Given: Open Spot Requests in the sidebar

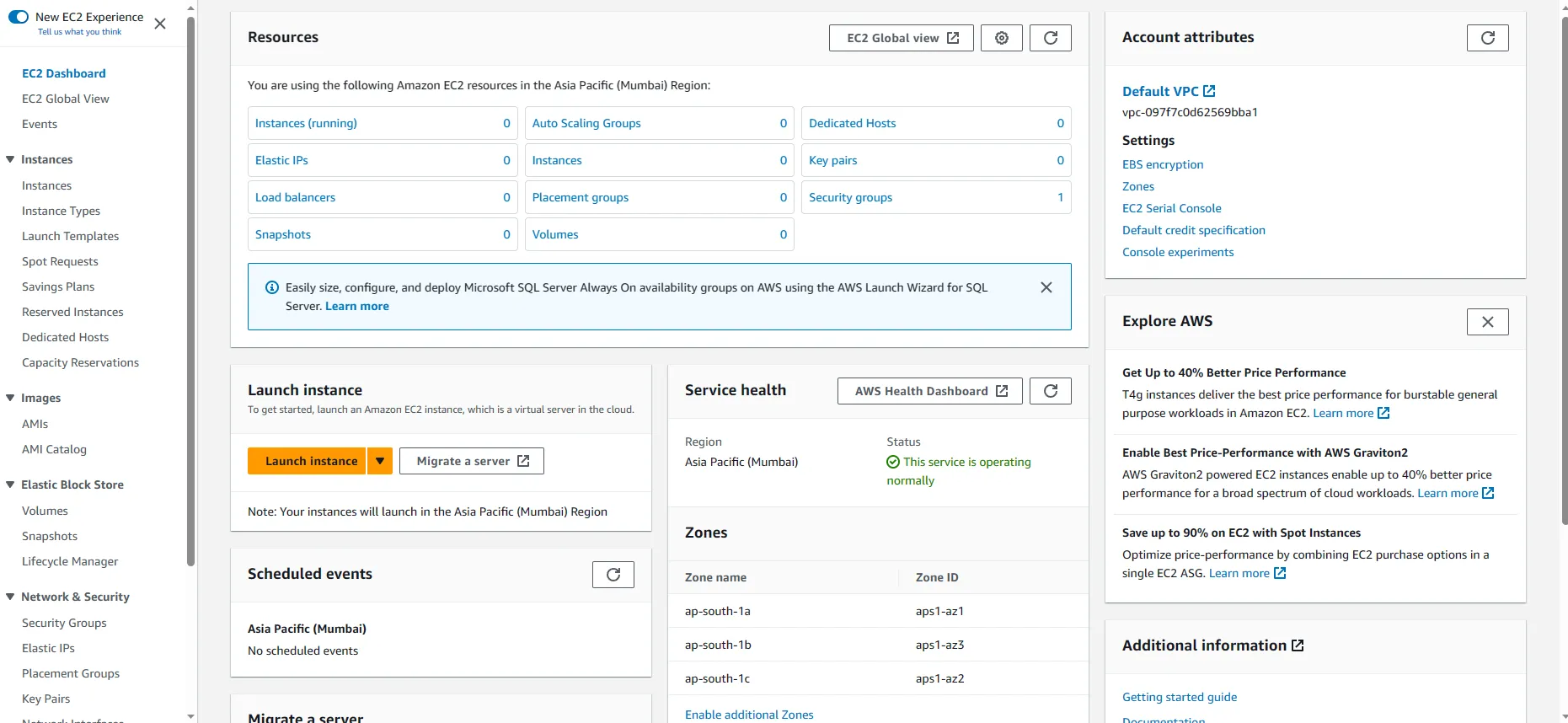Looking at the screenshot, I should pos(60,261).
